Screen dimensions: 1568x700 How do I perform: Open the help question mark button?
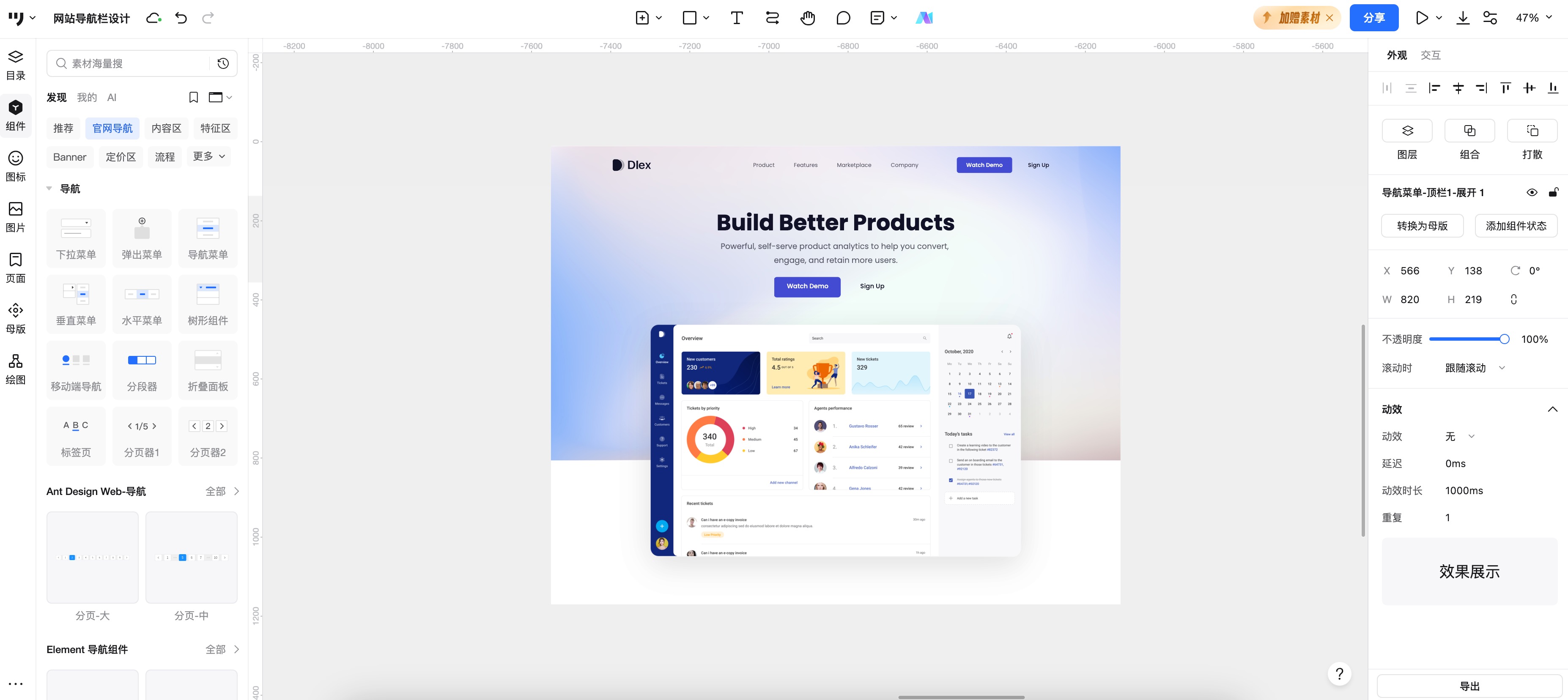1340,674
